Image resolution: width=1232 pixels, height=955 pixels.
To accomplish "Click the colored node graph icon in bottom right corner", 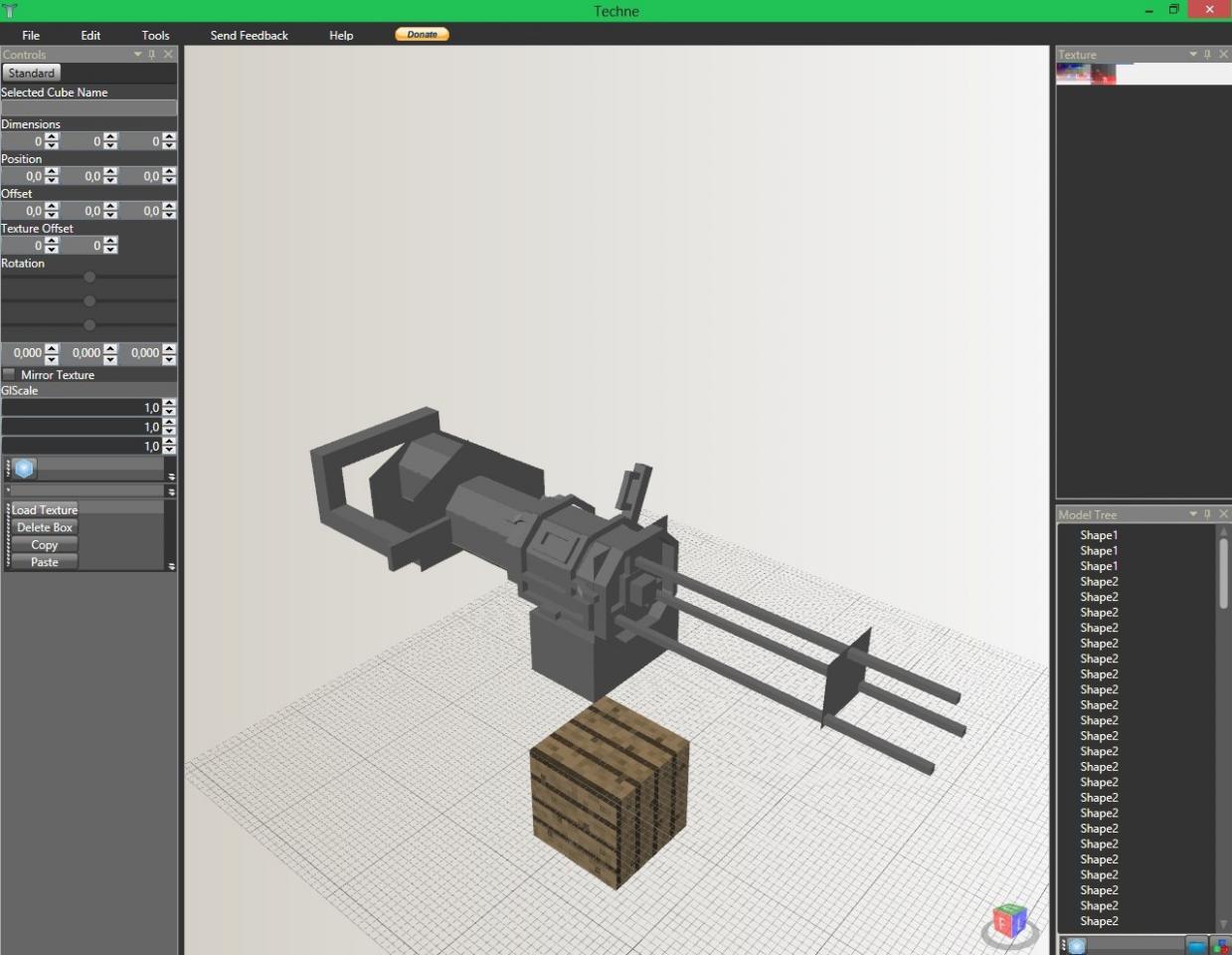I will (1221, 946).
